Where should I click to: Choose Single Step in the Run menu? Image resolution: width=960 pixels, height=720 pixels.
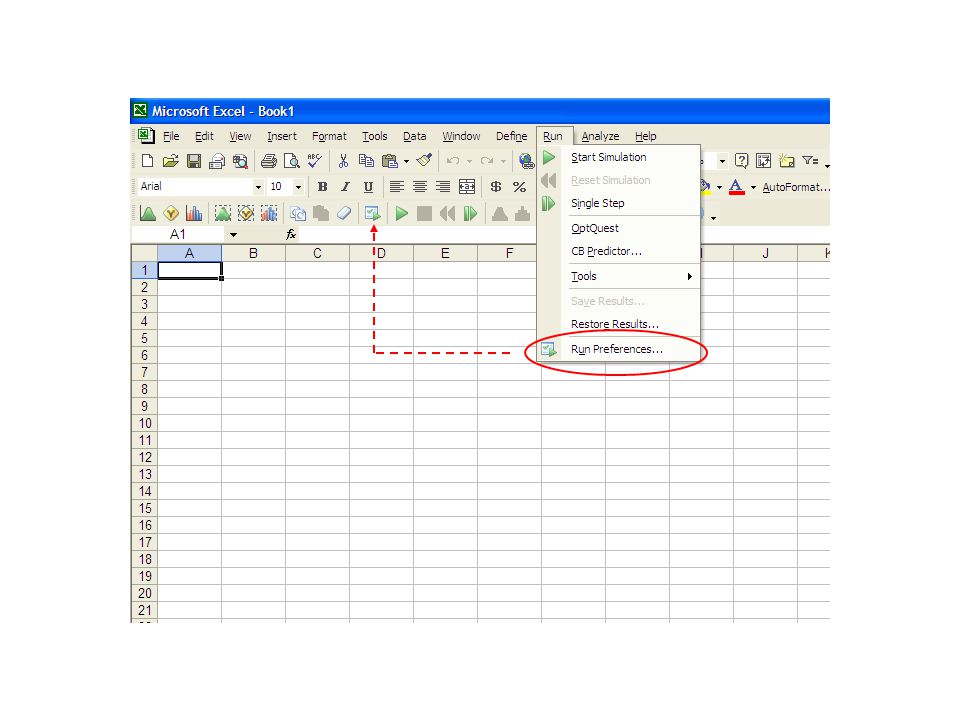(x=618, y=203)
